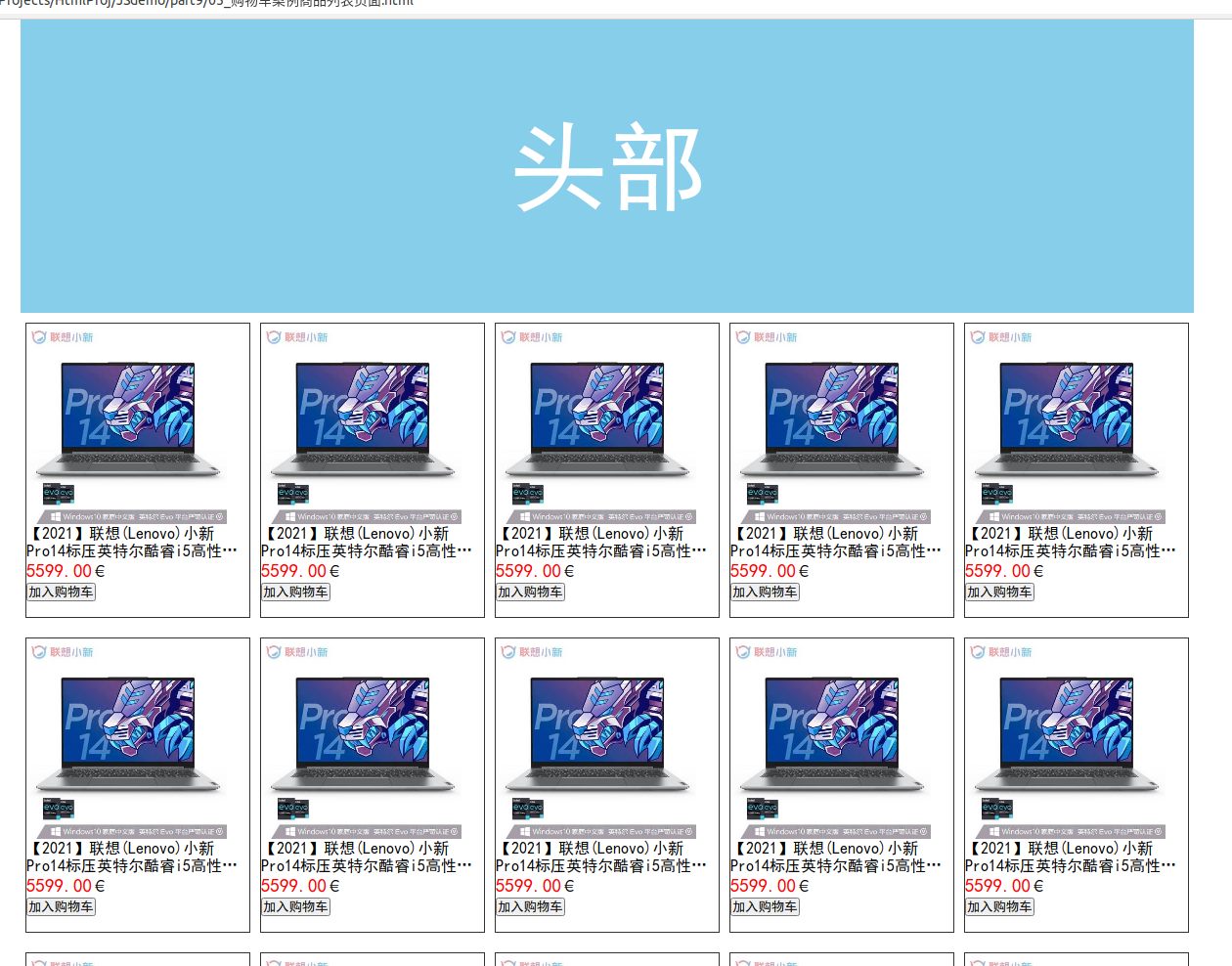Screen dimensions: 1232x966
Task: Click 加入购物车 on the third product card
Action: (x=530, y=592)
